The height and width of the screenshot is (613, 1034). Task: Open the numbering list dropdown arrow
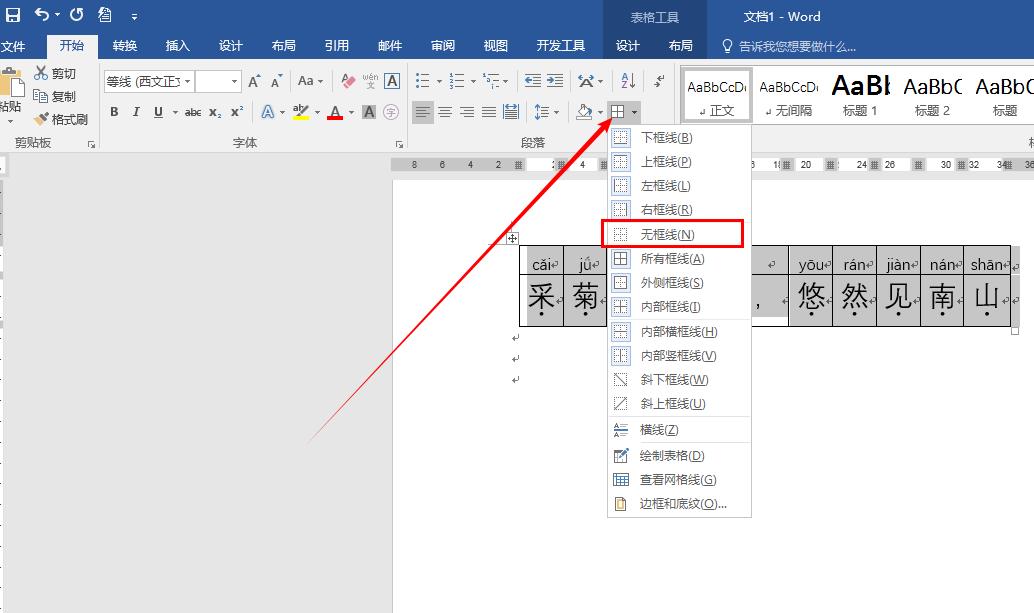pos(473,82)
